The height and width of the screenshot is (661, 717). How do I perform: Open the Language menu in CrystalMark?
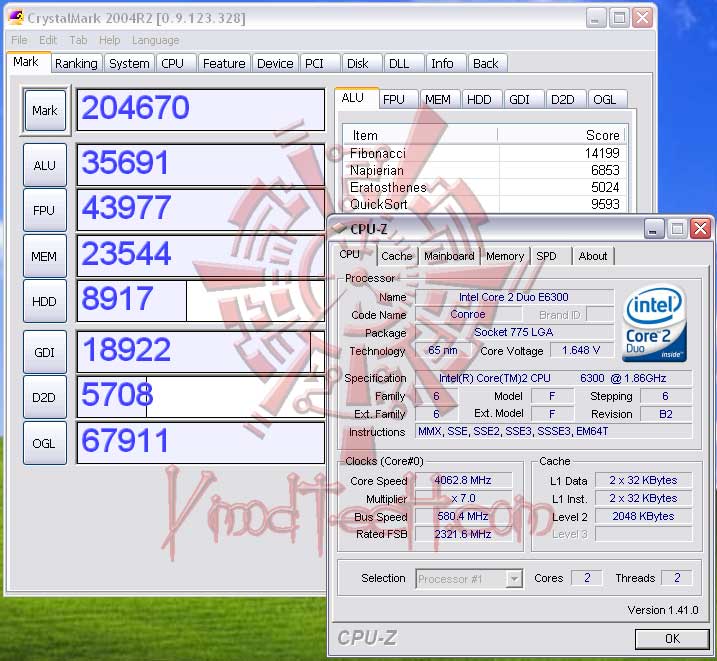pos(155,40)
